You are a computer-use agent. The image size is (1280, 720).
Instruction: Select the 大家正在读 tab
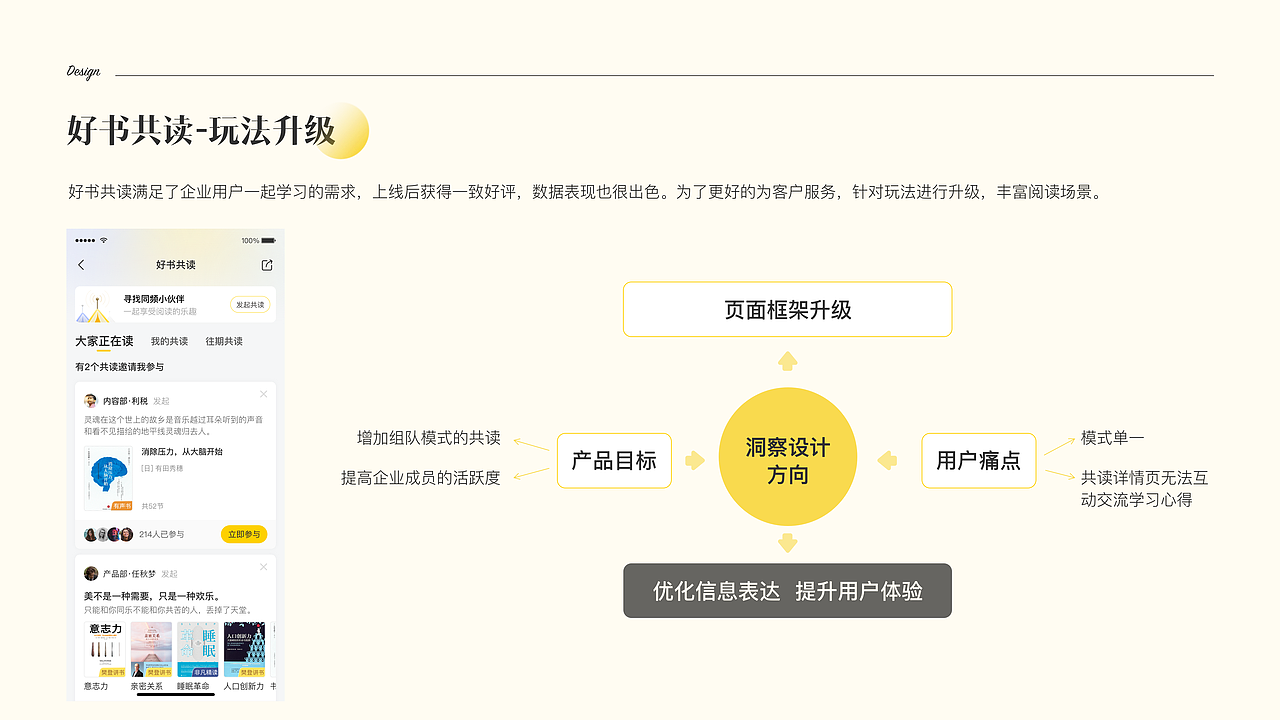(104, 341)
